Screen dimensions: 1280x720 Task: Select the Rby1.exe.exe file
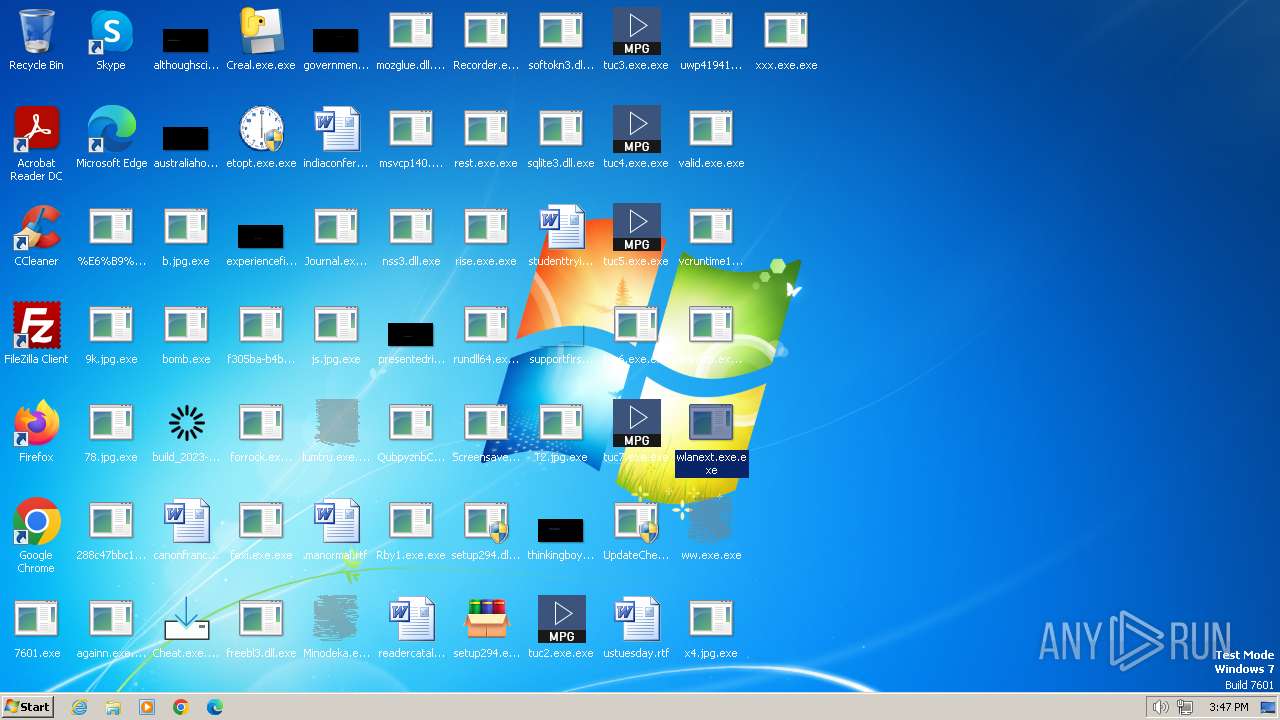click(x=411, y=522)
